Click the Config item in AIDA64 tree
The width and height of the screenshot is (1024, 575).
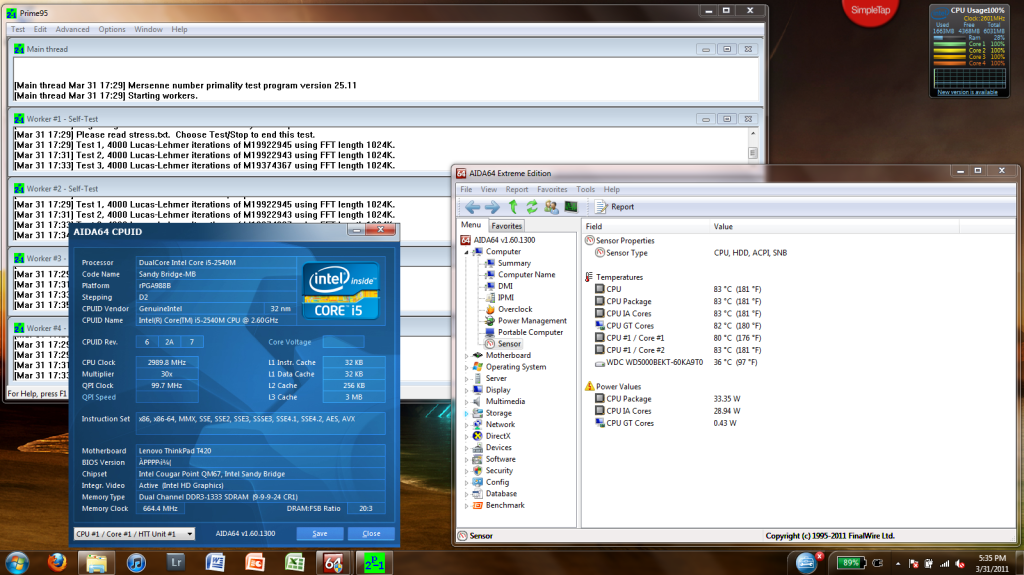pyautogui.click(x=497, y=482)
